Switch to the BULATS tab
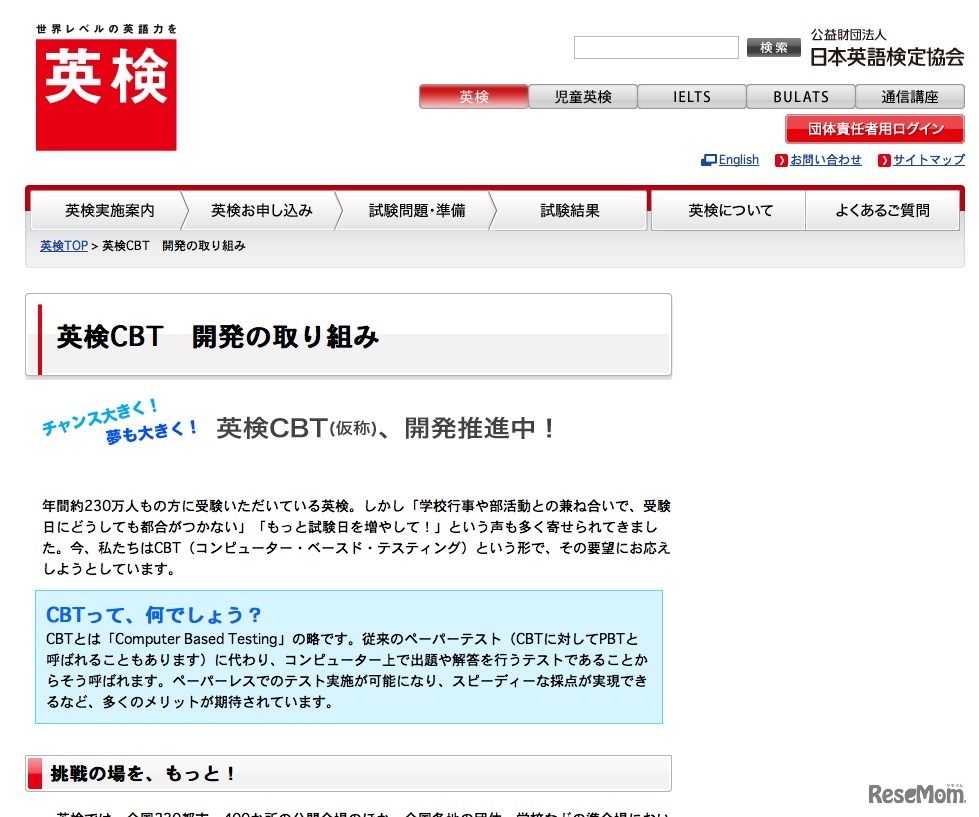 800,96
